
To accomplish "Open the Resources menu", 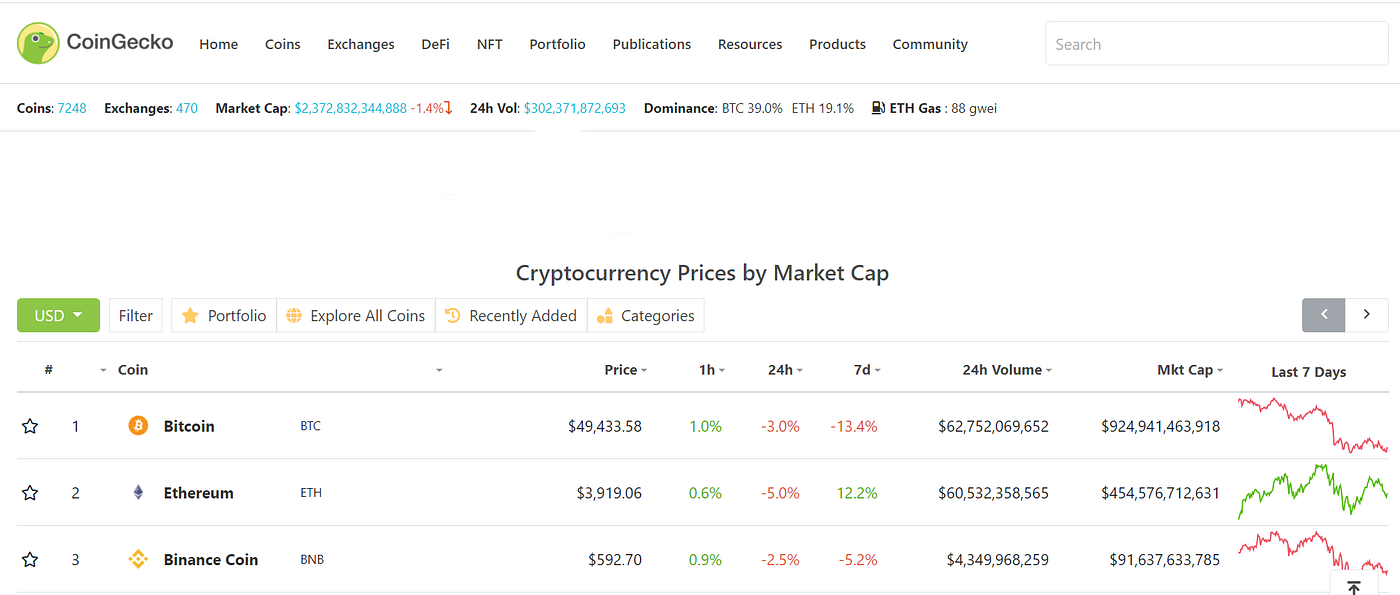I will coord(750,44).
